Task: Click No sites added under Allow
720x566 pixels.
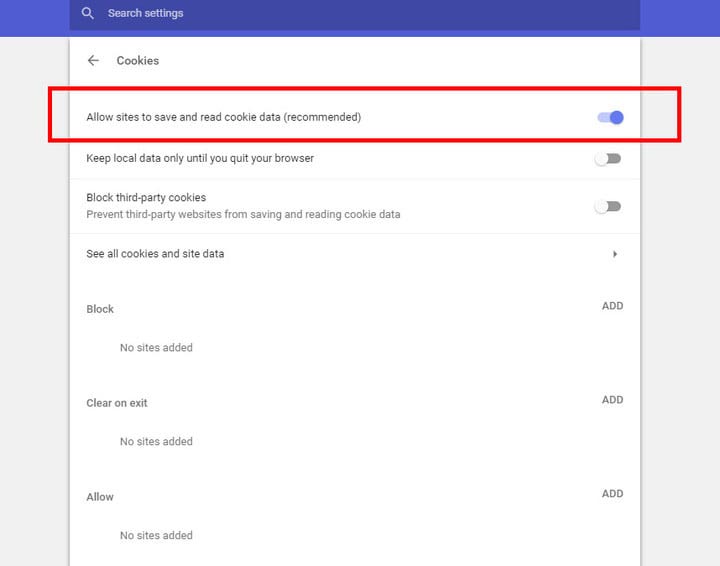Action: pos(156,535)
